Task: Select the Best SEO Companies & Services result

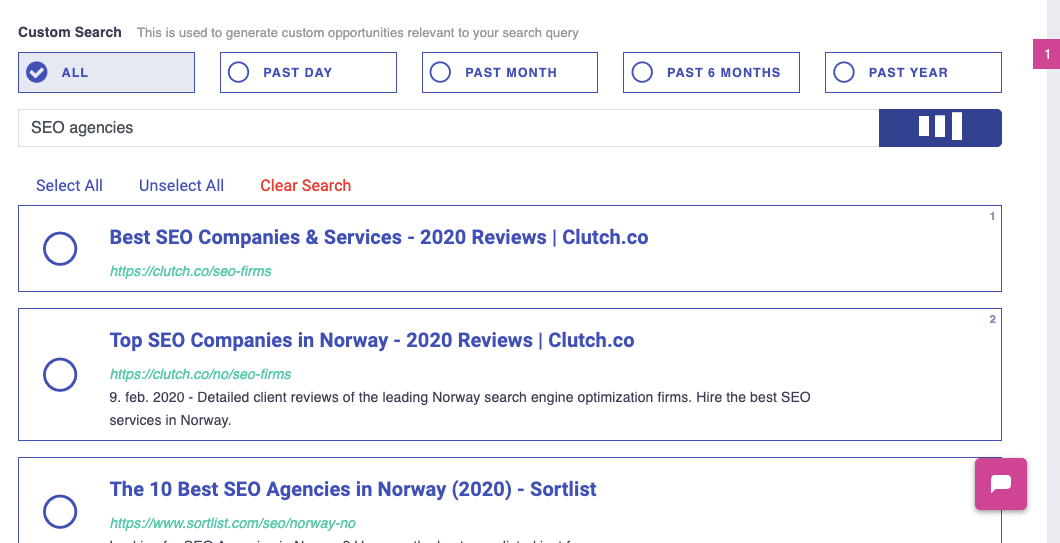Action: 60,249
